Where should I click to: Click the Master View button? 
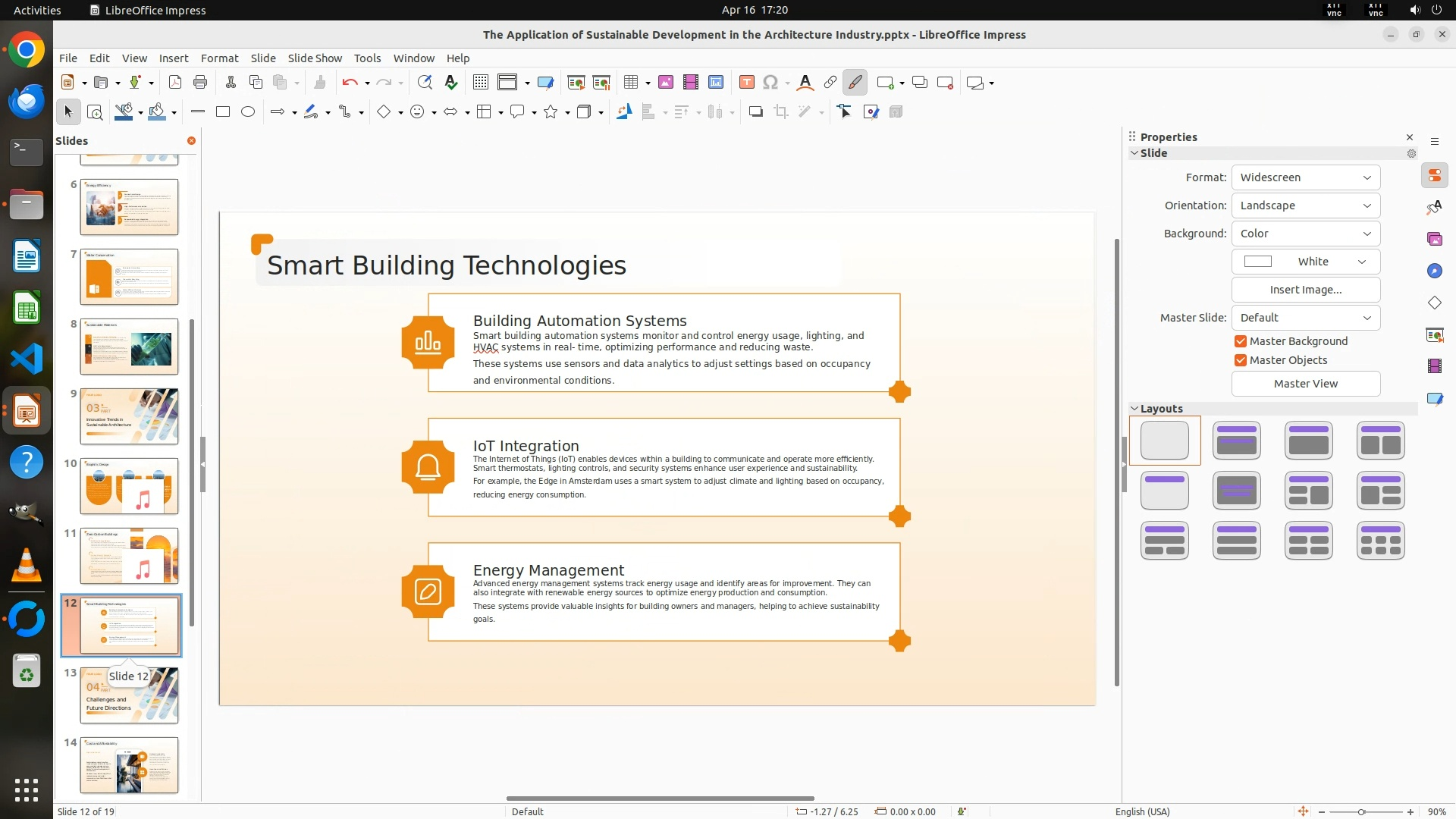[x=1305, y=384]
